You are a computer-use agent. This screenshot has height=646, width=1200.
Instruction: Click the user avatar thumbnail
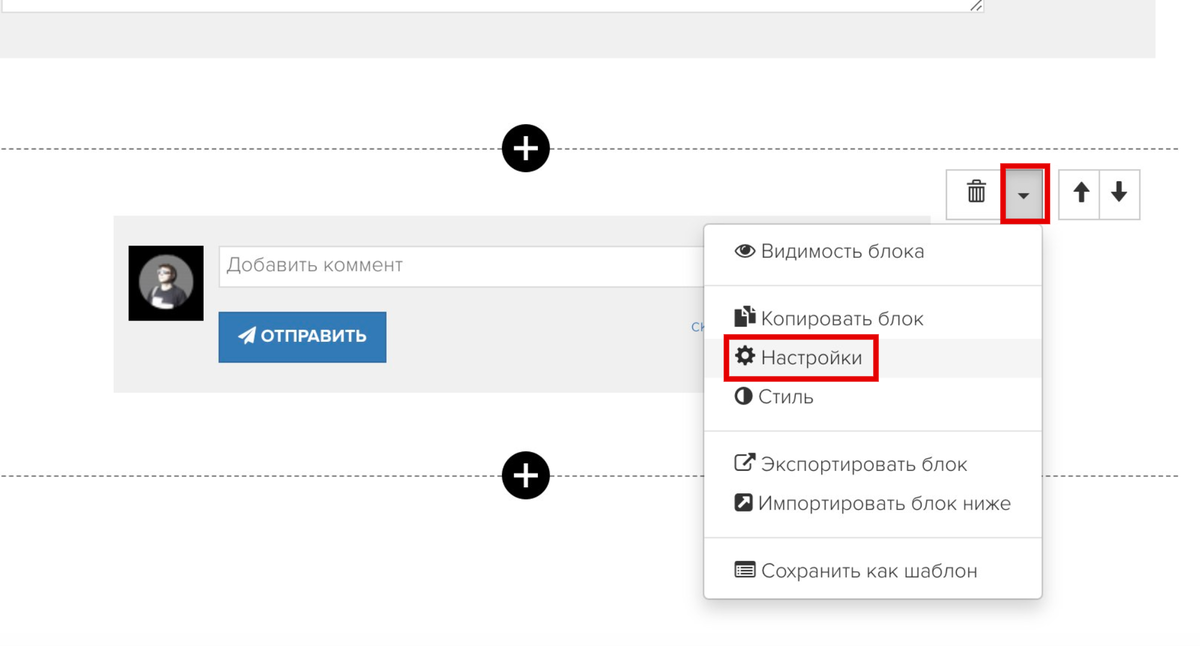coord(166,283)
